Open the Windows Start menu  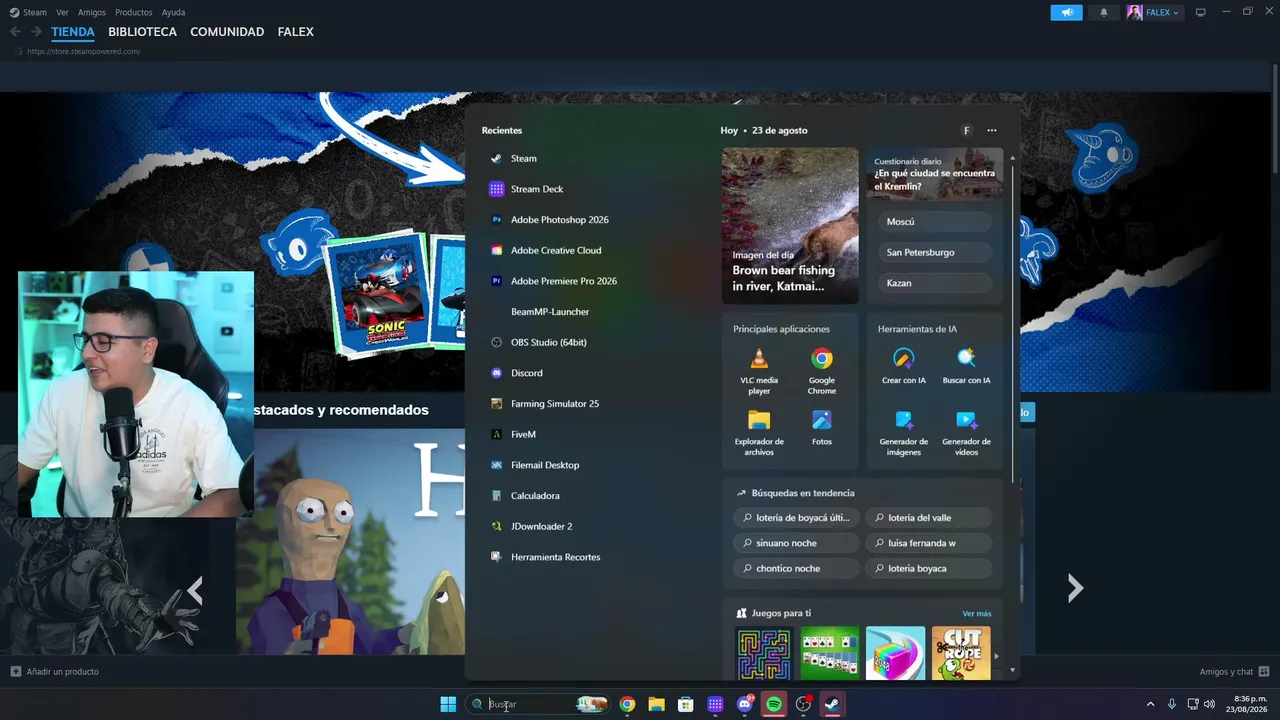(x=448, y=704)
